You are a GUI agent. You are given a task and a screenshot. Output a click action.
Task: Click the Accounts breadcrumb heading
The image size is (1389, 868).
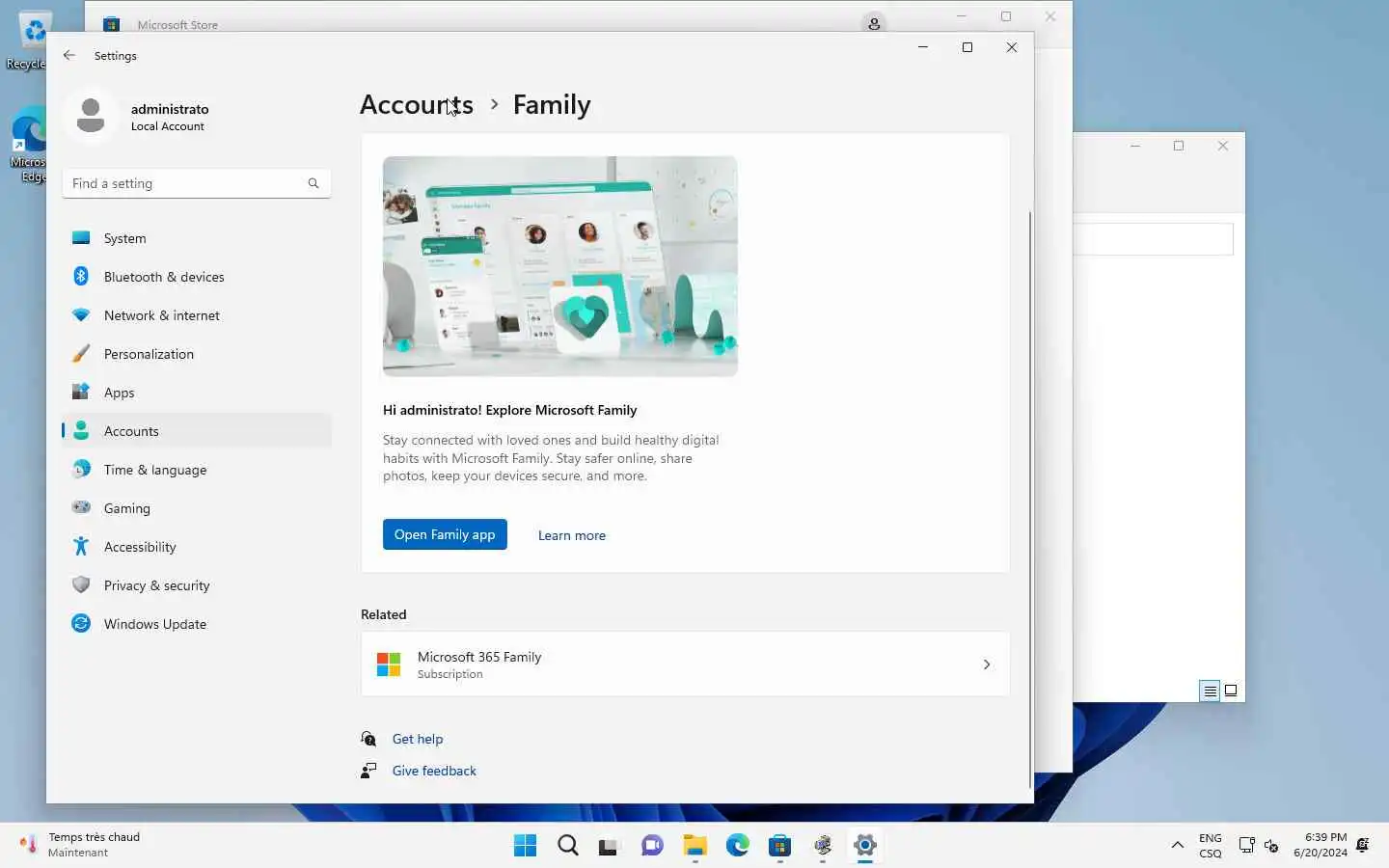pos(417,104)
